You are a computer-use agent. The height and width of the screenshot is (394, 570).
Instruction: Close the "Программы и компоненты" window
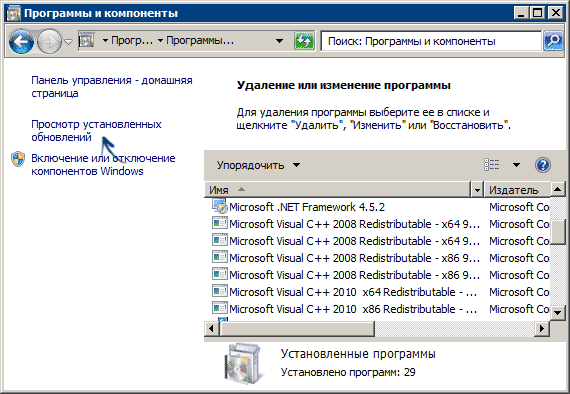(556, 13)
